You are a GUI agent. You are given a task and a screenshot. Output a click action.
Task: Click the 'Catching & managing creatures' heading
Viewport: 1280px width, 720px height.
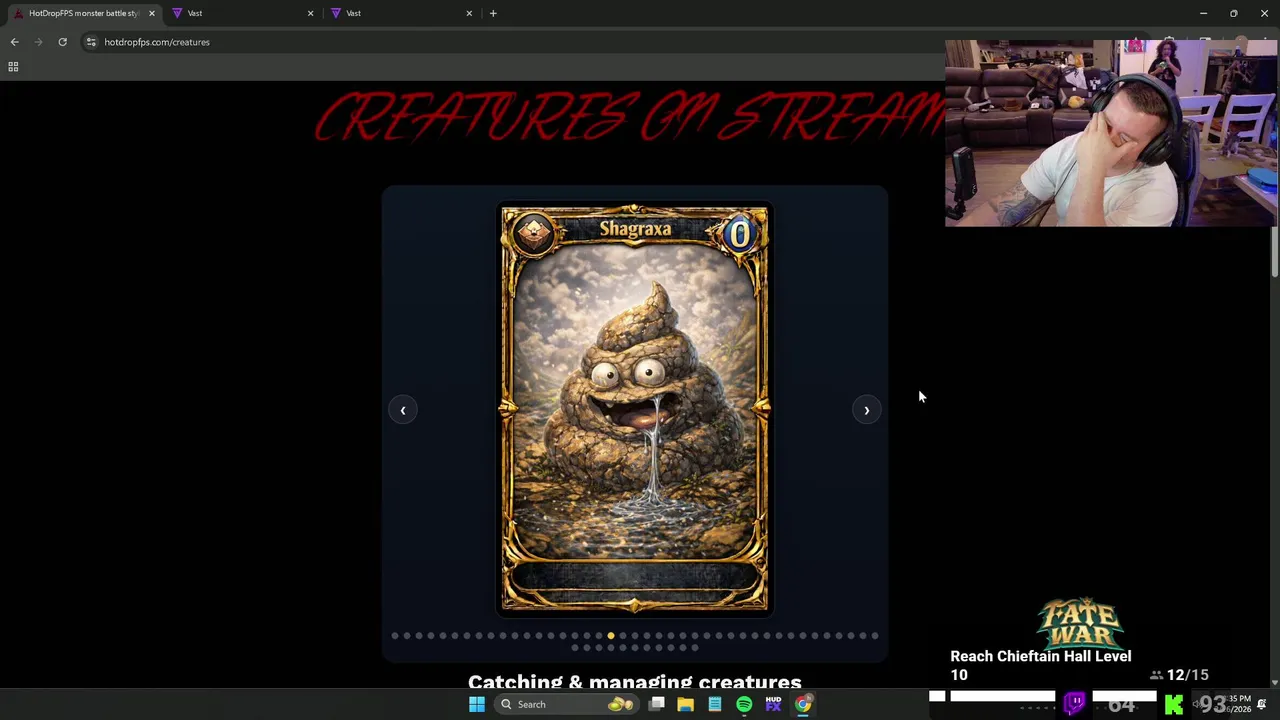(635, 682)
